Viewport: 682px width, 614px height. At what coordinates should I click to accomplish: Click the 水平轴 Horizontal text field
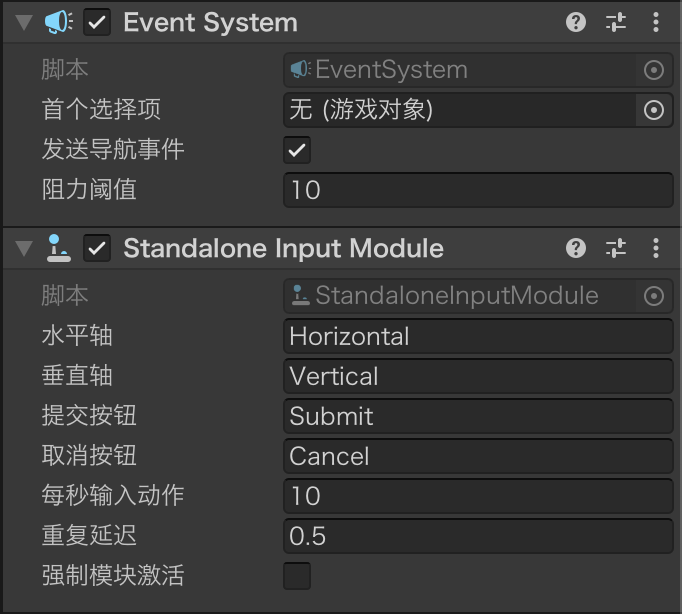(478, 336)
